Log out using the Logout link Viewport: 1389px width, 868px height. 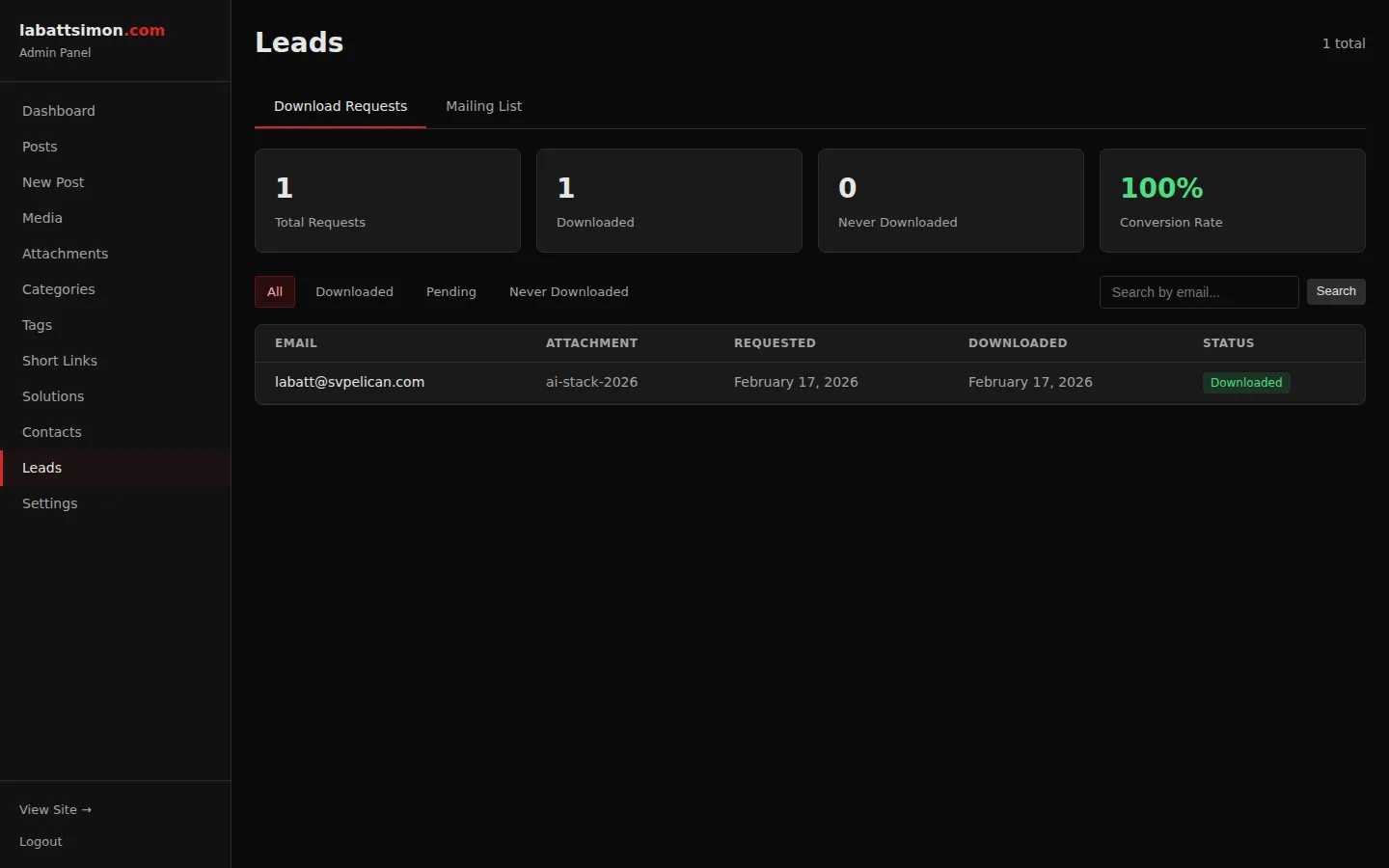click(x=41, y=842)
